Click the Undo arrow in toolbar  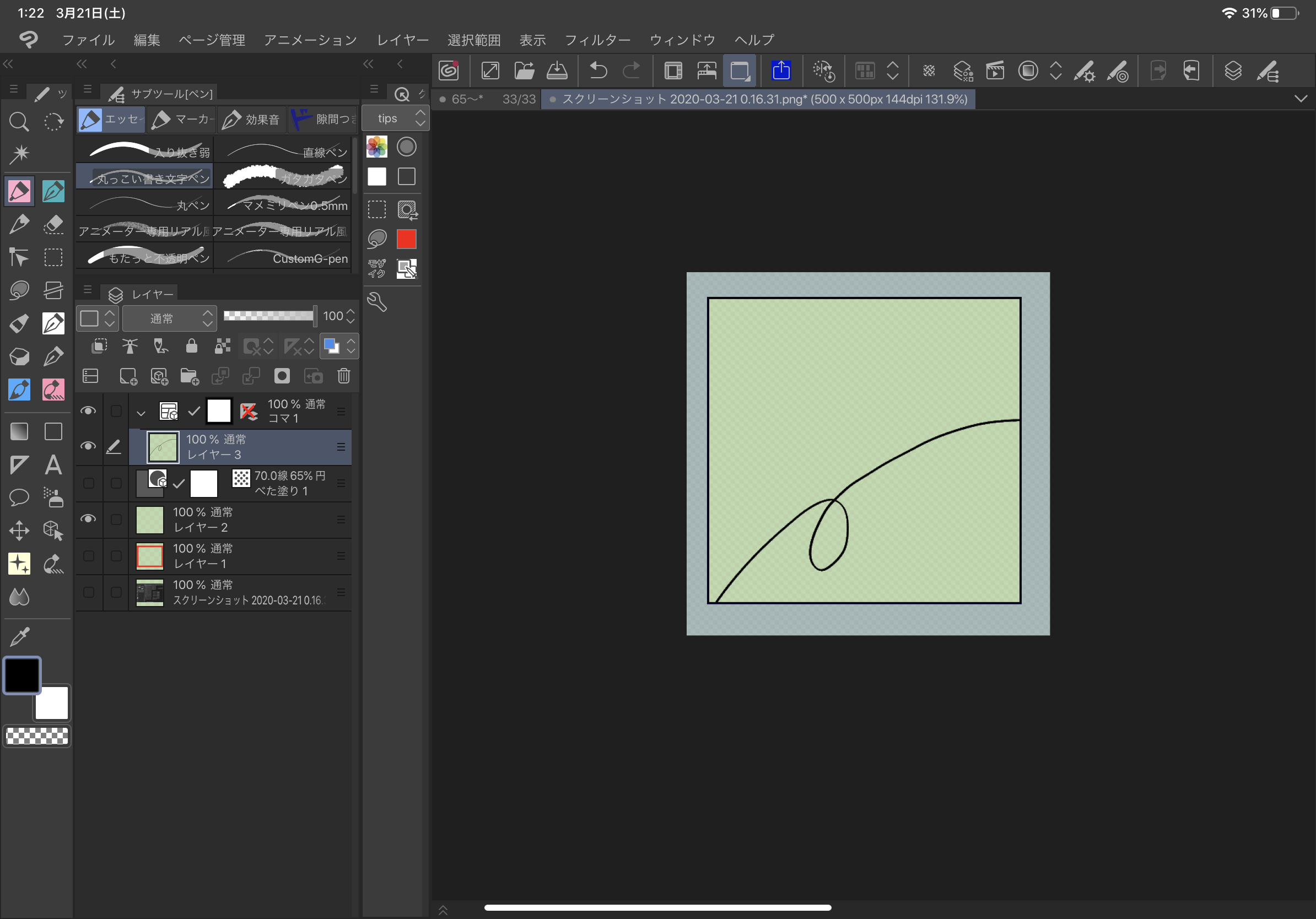598,71
